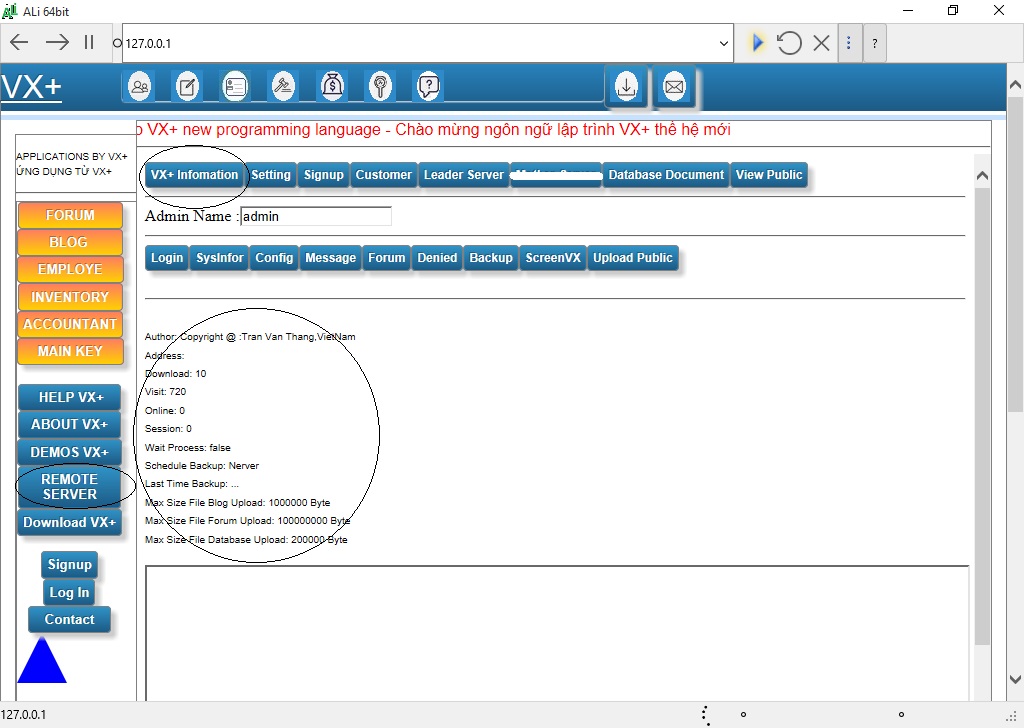The height and width of the screenshot is (728, 1024).
Task: Click the money bag icon
Action: (x=332, y=87)
